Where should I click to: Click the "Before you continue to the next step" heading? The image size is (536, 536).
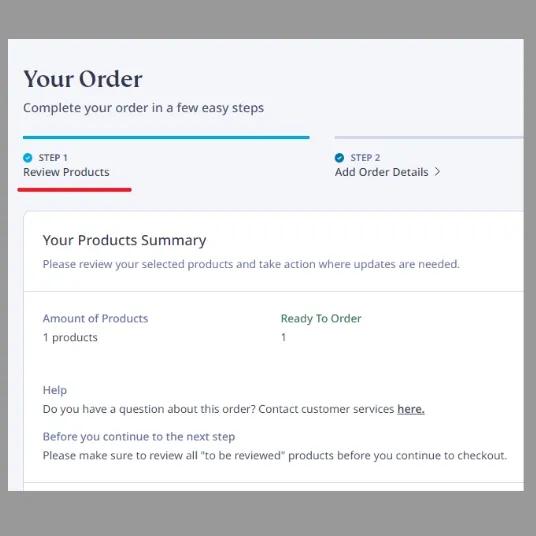coord(139,437)
